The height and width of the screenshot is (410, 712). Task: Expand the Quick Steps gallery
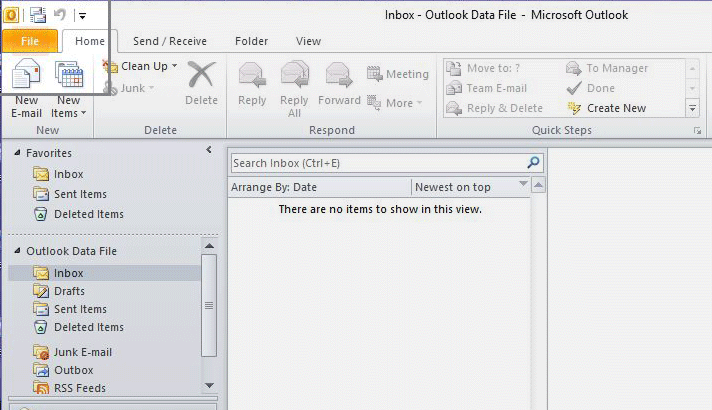692,108
